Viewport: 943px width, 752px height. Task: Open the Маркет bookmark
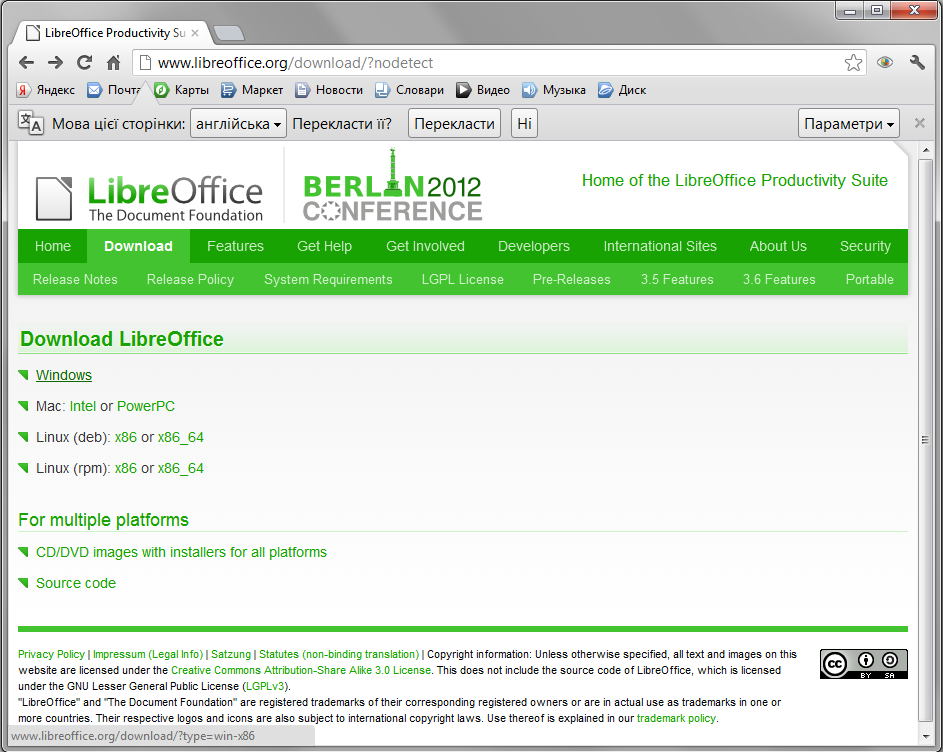(x=252, y=90)
